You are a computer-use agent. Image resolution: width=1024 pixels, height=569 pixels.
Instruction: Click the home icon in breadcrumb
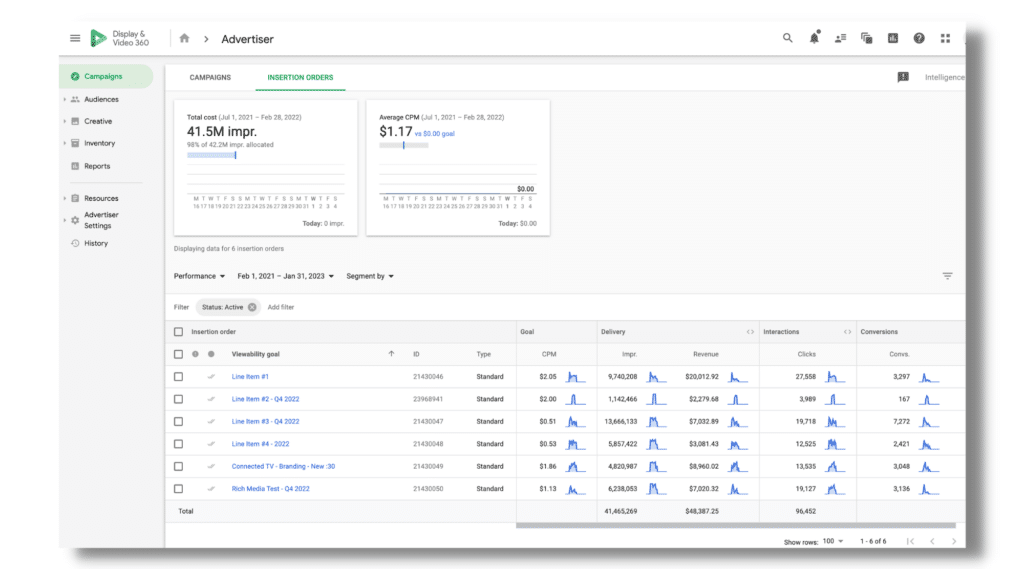point(184,38)
